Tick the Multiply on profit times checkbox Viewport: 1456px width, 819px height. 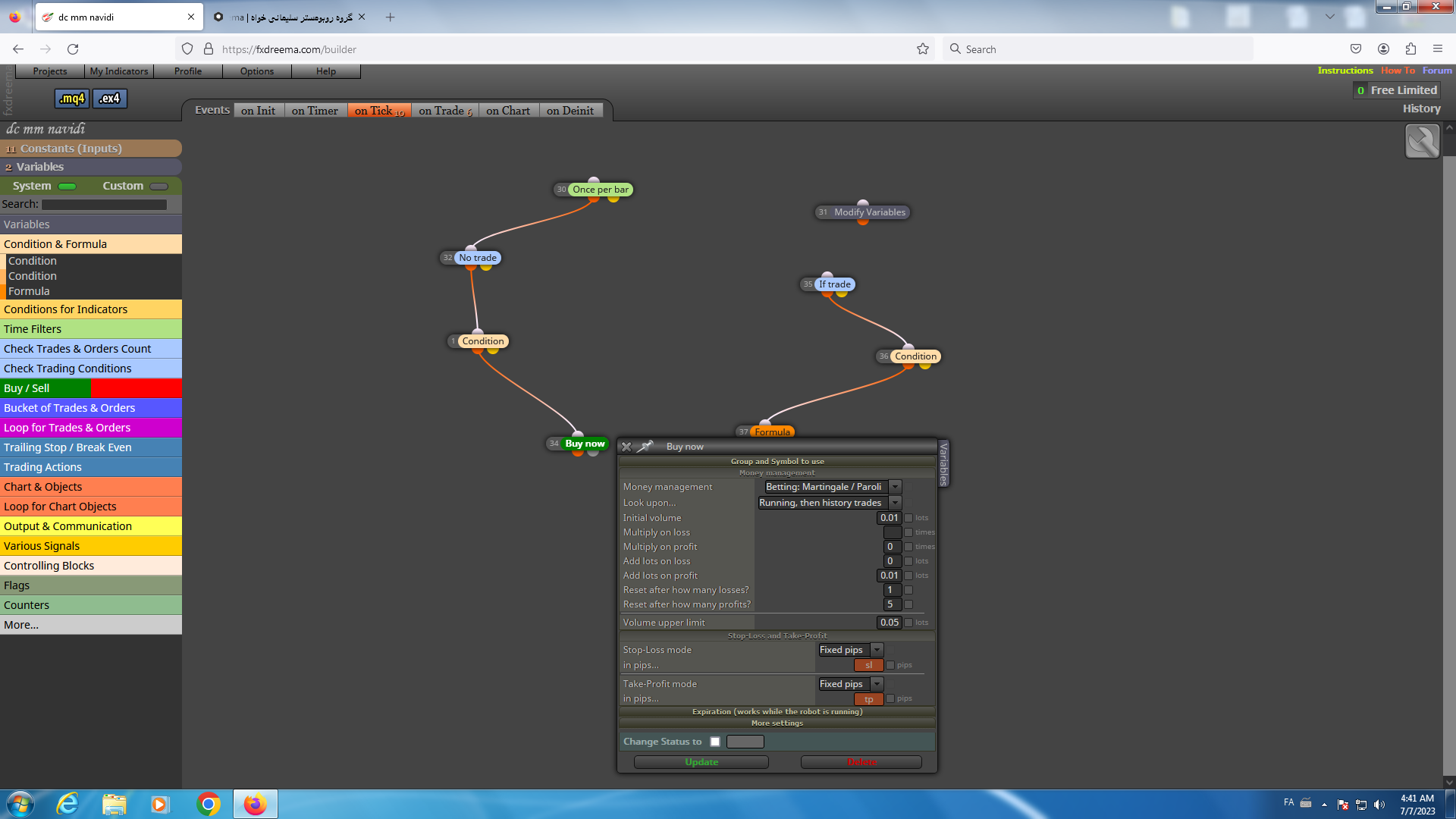(908, 547)
